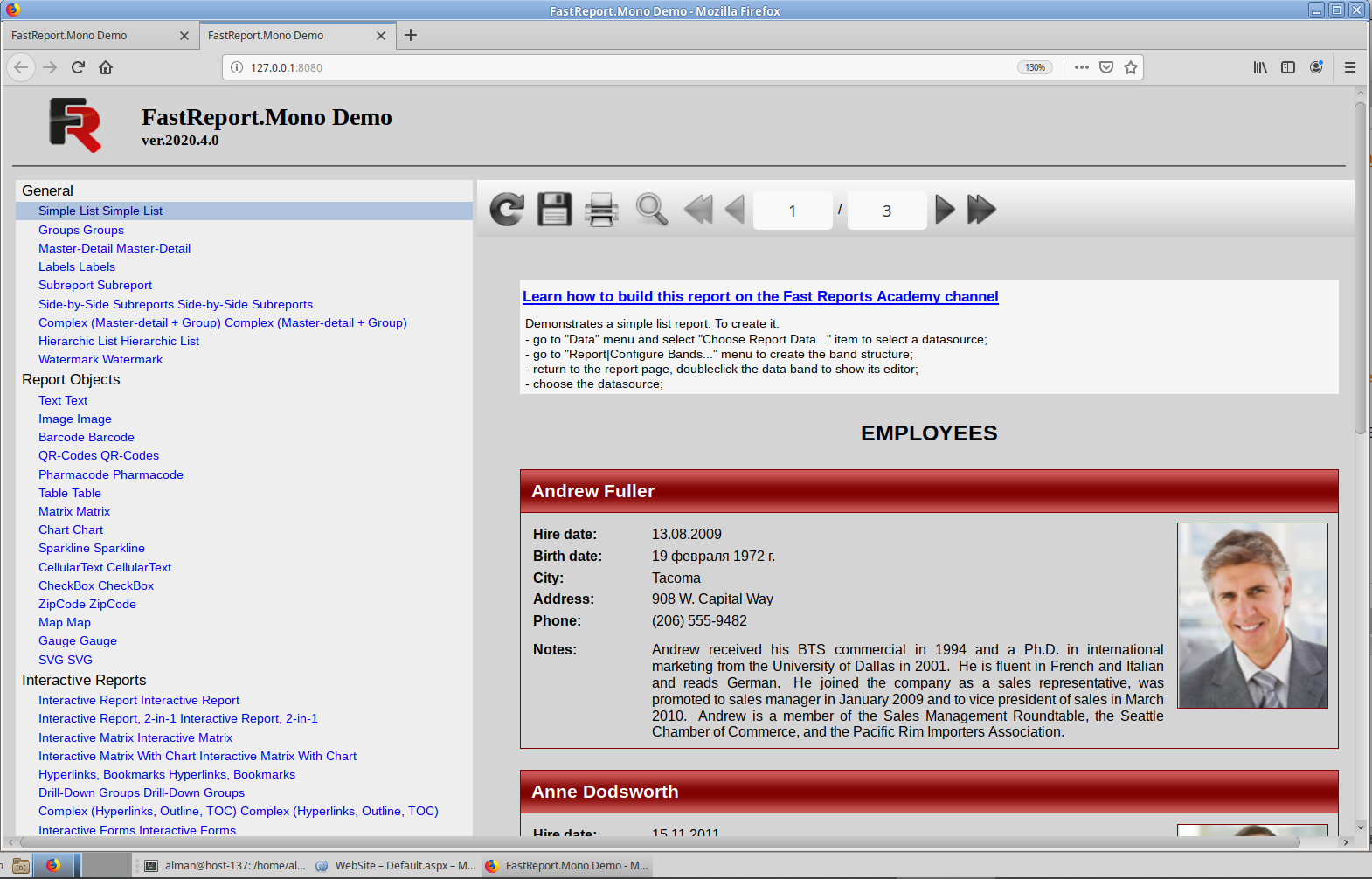Open the Sparkline report

pos(92,548)
